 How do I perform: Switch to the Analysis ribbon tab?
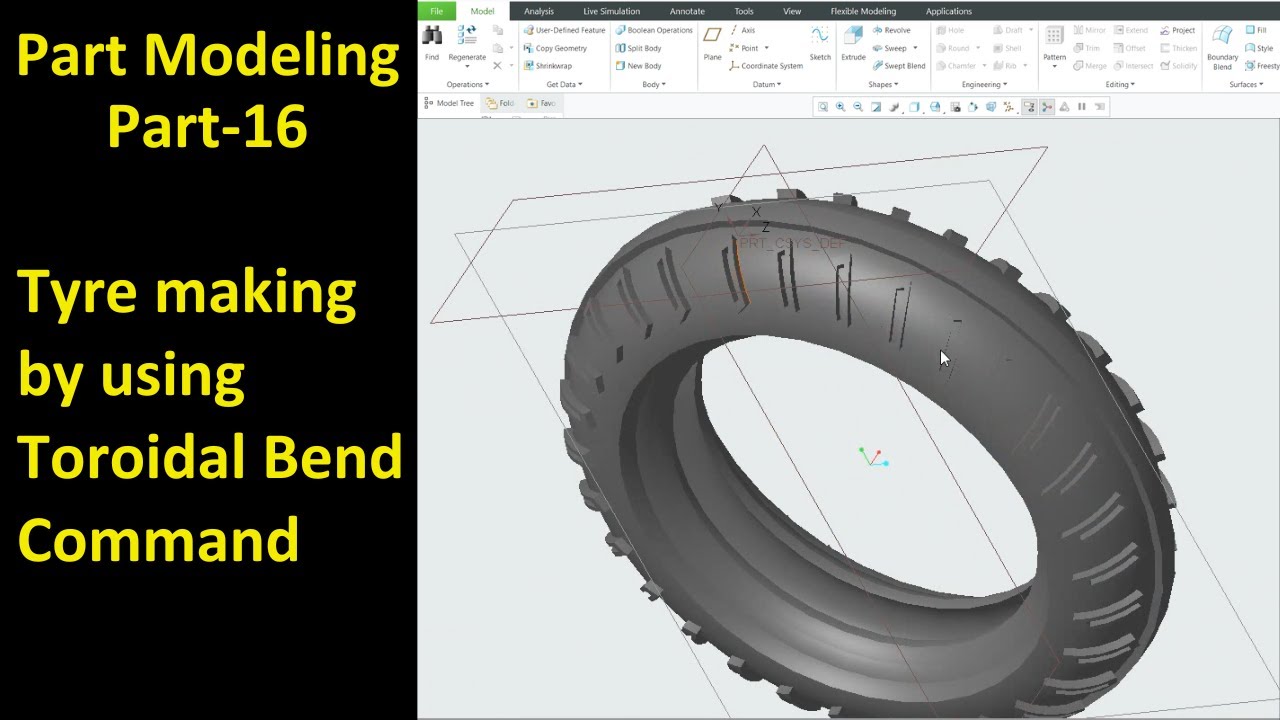pyautogui.click(x=538, y=11)
